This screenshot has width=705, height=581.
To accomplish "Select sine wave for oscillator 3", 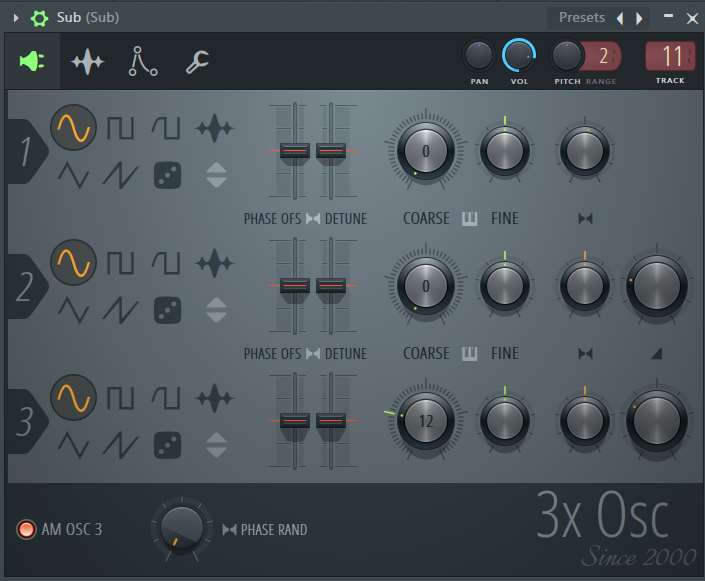I will [x=73, y=398].
